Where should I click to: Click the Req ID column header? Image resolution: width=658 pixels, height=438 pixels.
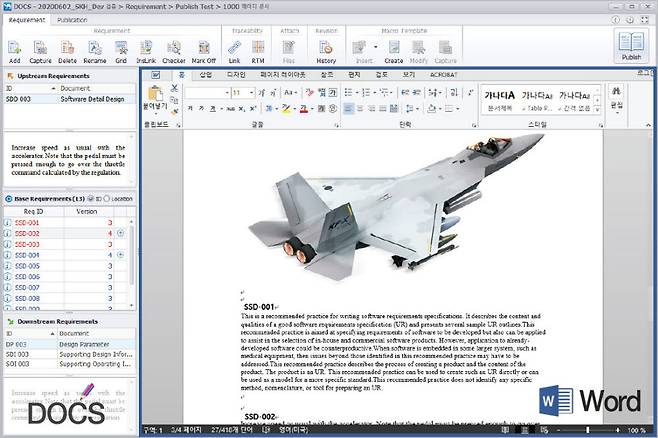pyautogui.click(x=34, y=211)
